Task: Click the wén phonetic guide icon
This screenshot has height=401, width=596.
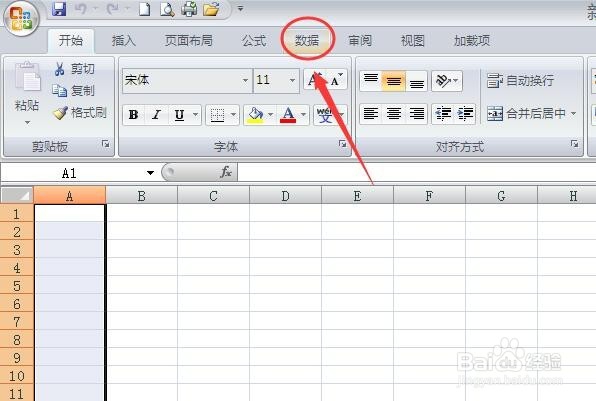Action: pyautogui.click(x=325, y=114)
